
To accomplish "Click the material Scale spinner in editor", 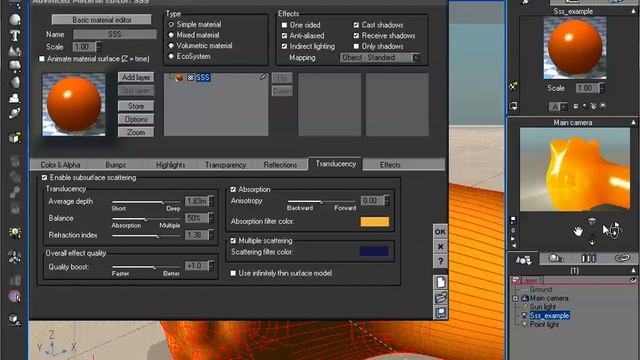I will tap(98, 47).
